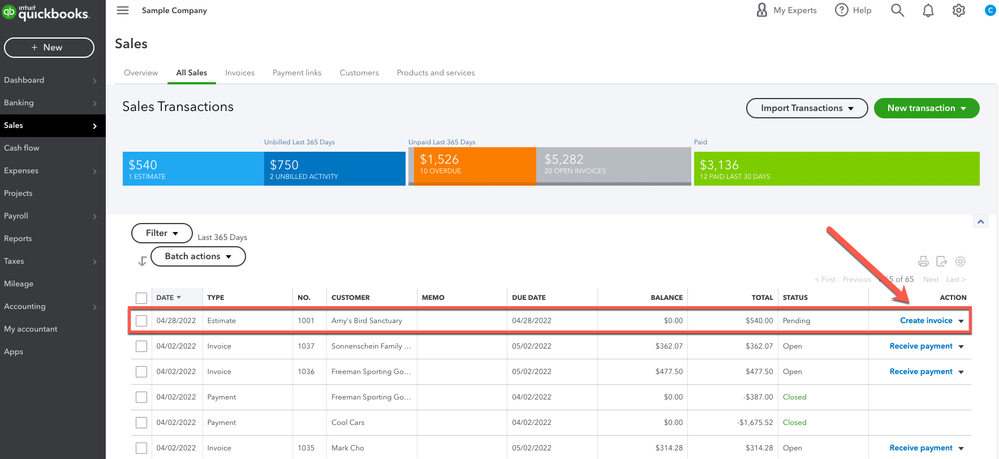This screenshot has width=999, height=459.
Task: Expand action arrow for invoice 1035
Action: 961,449
